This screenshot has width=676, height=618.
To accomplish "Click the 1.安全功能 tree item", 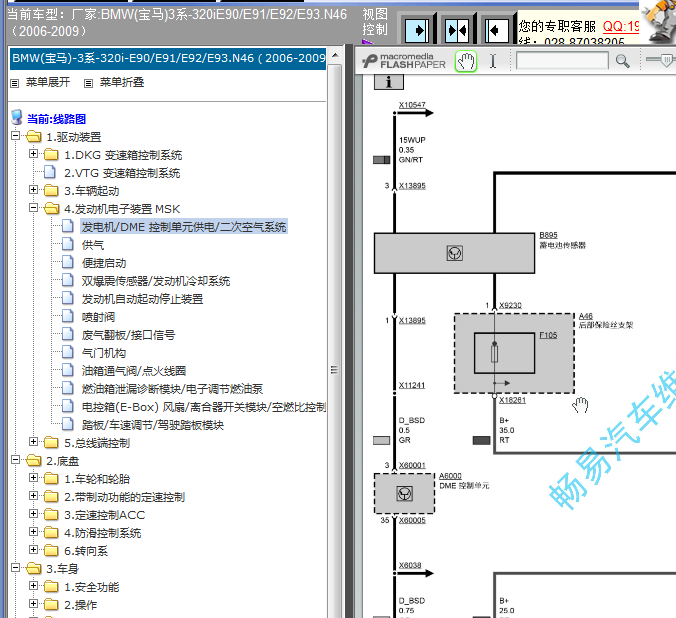I will pyautogui.click(x=92, y=587).
